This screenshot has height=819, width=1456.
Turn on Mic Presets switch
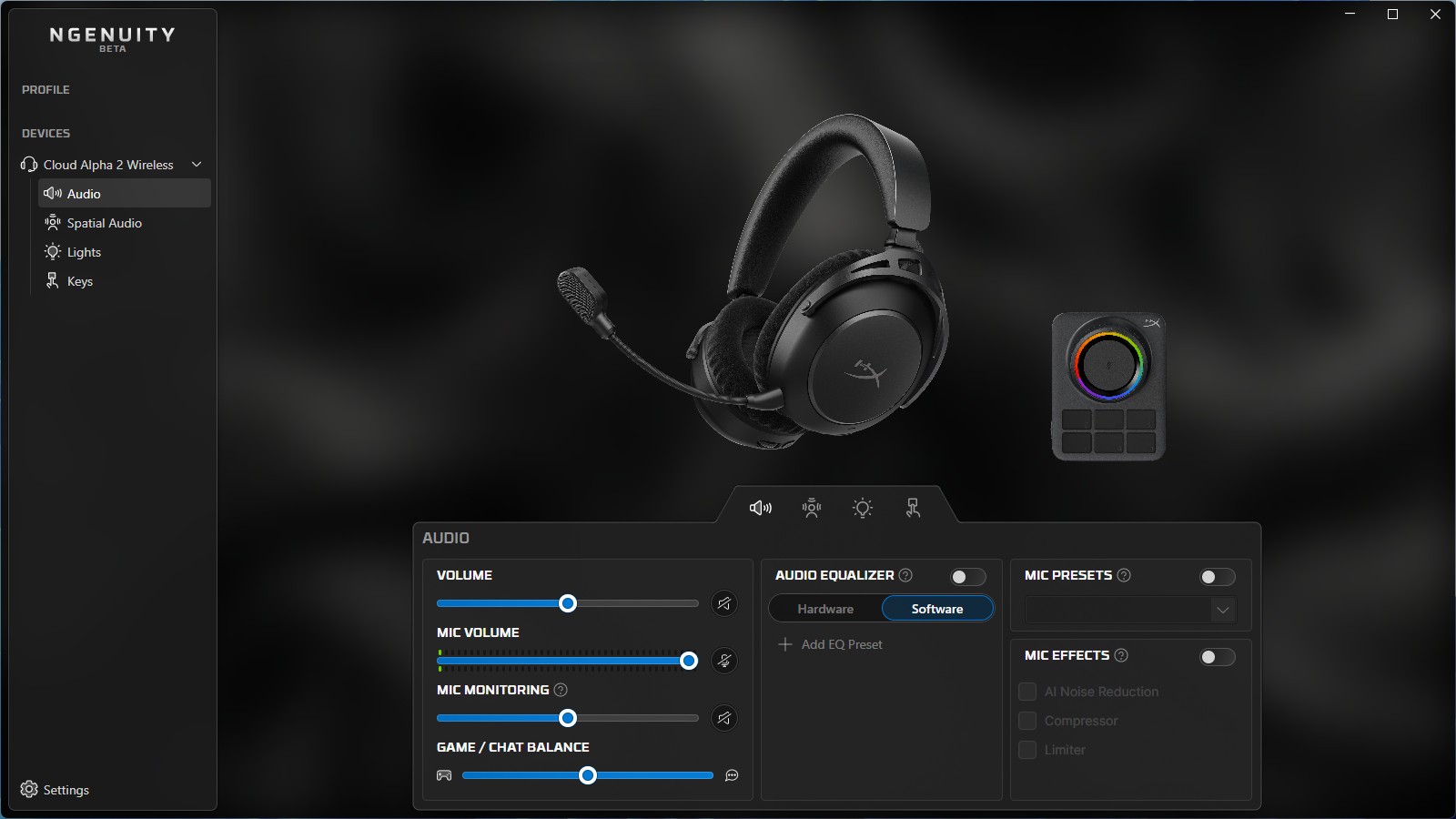(1217, 577)
